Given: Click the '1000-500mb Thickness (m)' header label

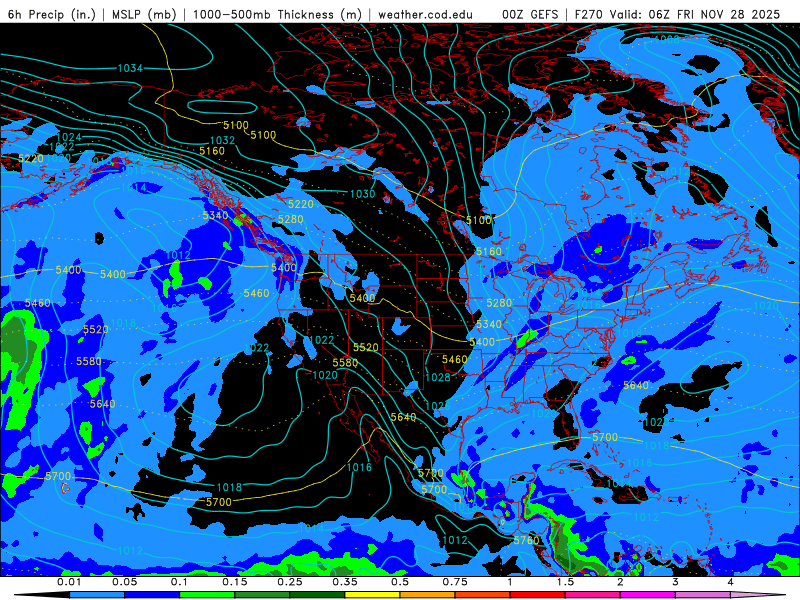Looking at the screenshot, I should pos(276,14).
